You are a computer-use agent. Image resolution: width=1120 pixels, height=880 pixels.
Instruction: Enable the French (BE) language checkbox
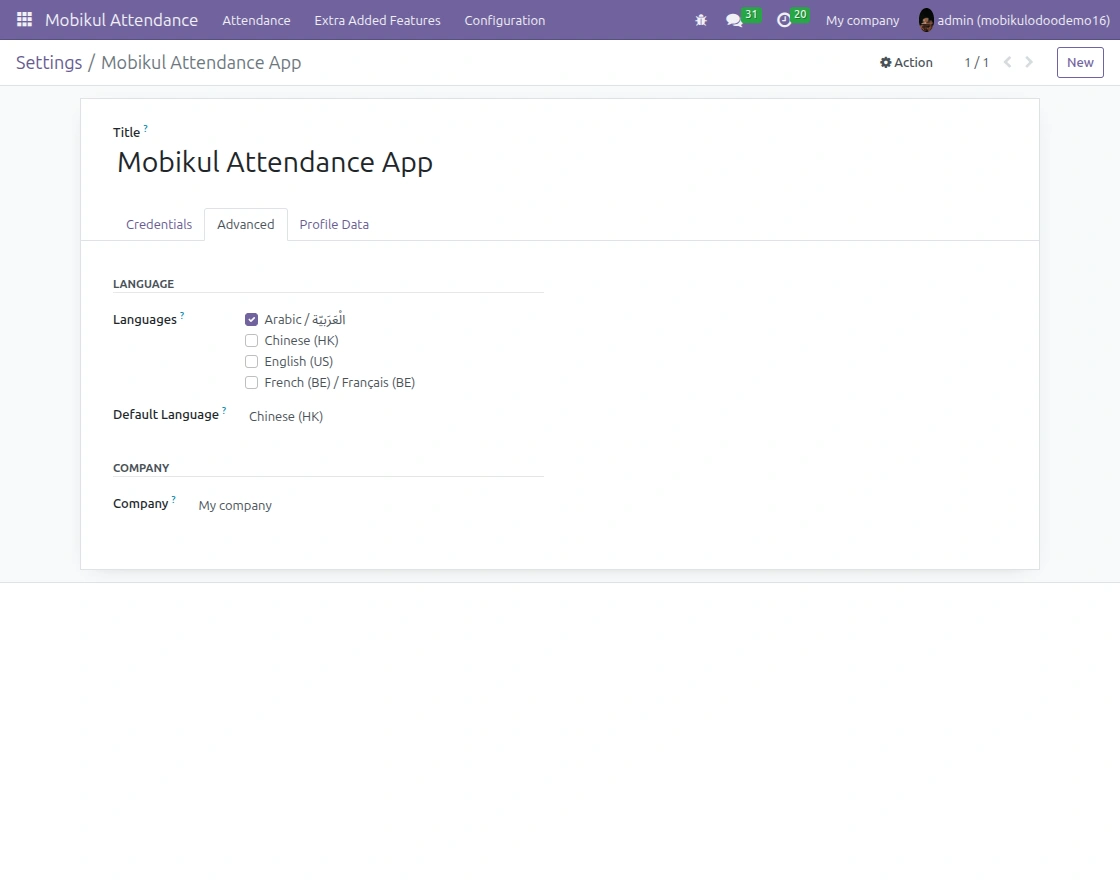click(251, 383)
